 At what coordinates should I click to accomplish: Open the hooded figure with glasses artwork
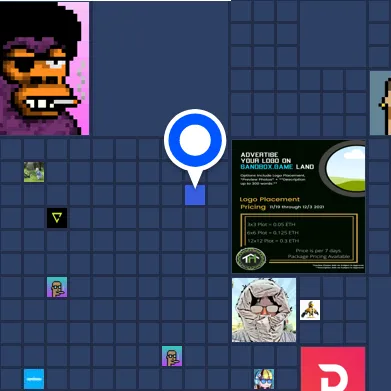264,310
